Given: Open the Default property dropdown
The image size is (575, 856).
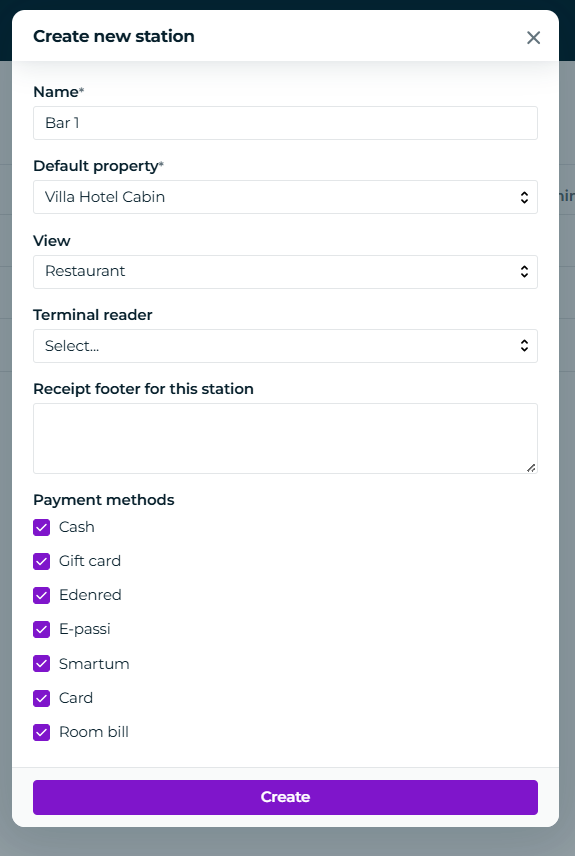Looking at the screenshot, I should [x=285, y=197].
